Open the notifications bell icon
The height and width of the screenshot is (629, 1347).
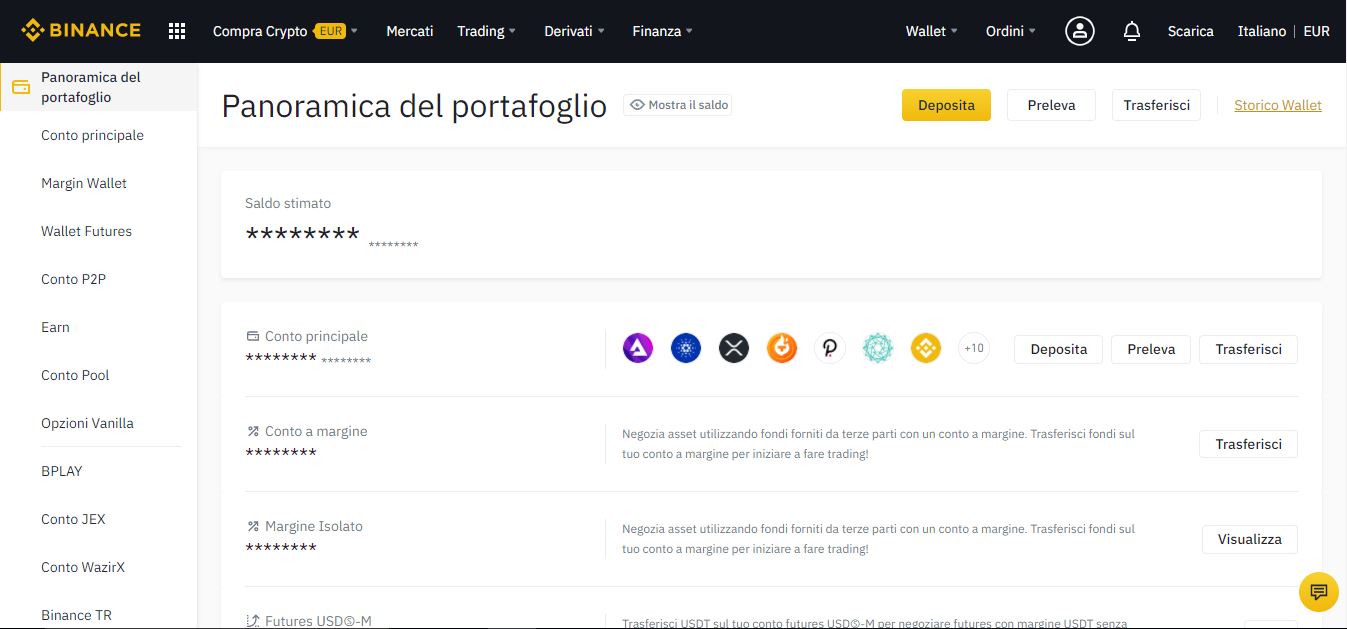(x=1132, y=31)
